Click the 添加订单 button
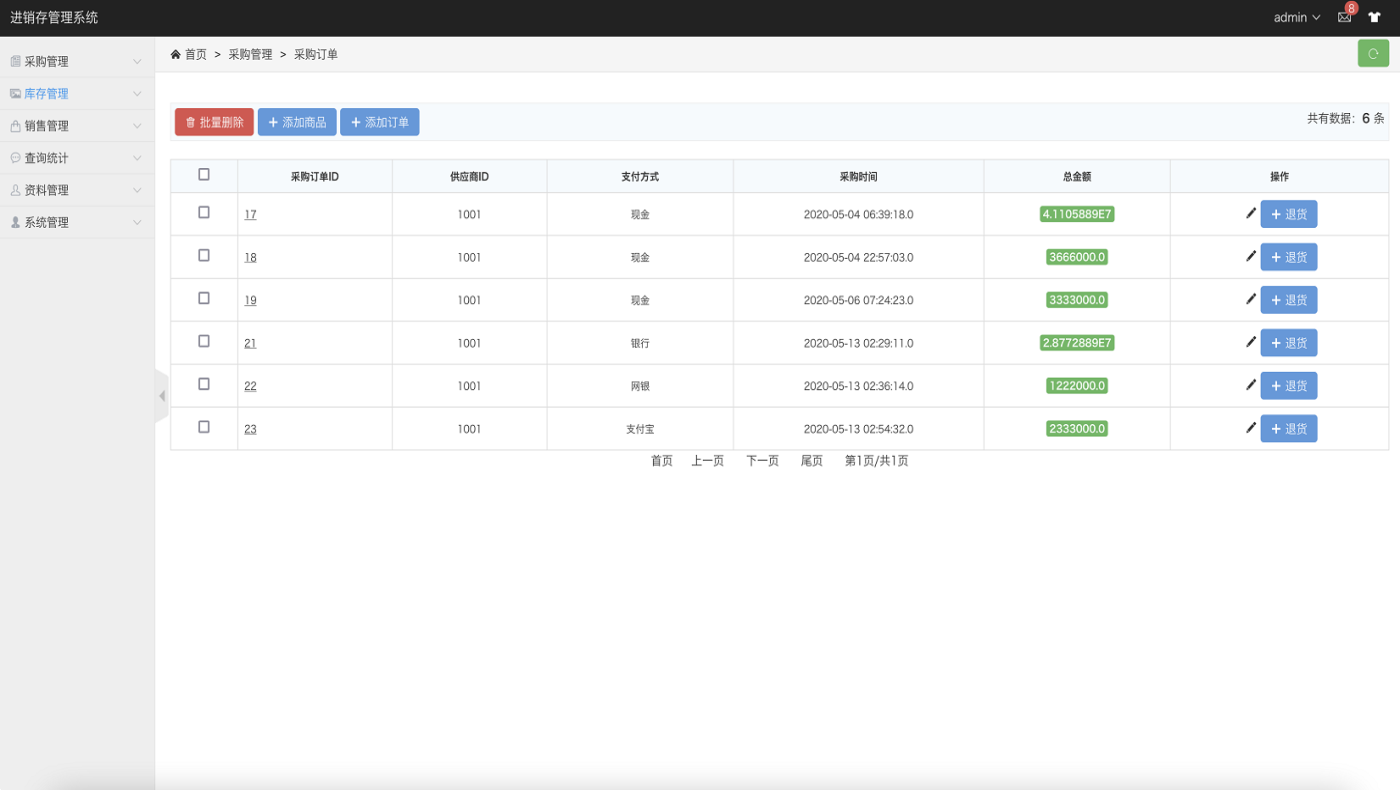Image resolution: width=1400 pixels, height=790 pixels. 380,122
